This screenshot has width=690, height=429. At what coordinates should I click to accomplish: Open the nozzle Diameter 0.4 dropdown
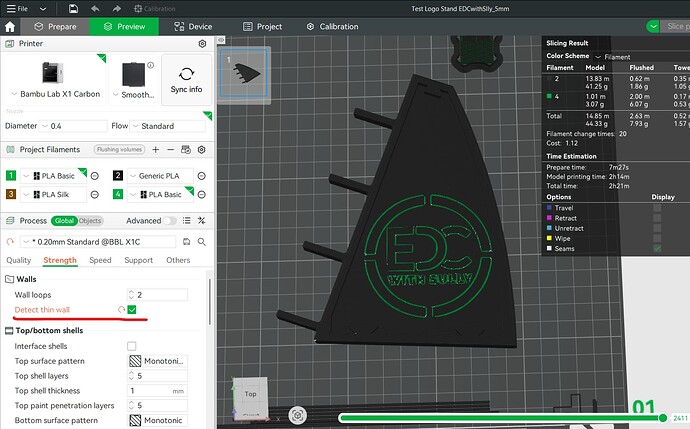tap(73, 126)
